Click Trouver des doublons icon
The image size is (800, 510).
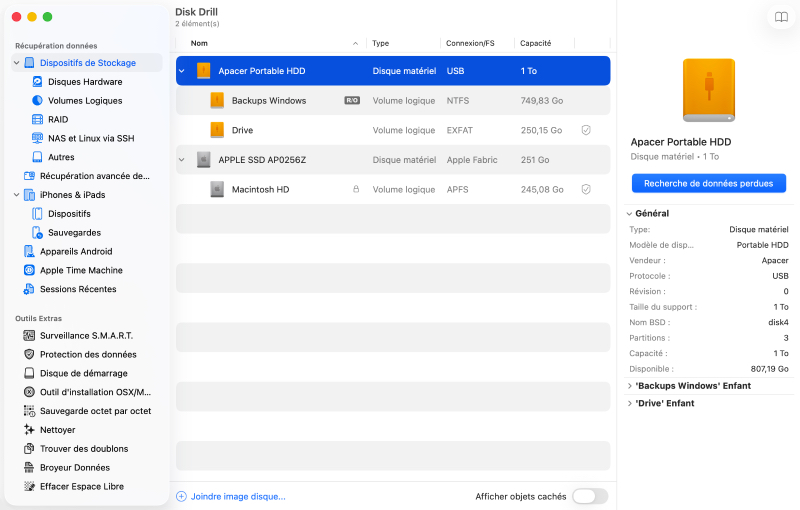[x=29, y=449]
